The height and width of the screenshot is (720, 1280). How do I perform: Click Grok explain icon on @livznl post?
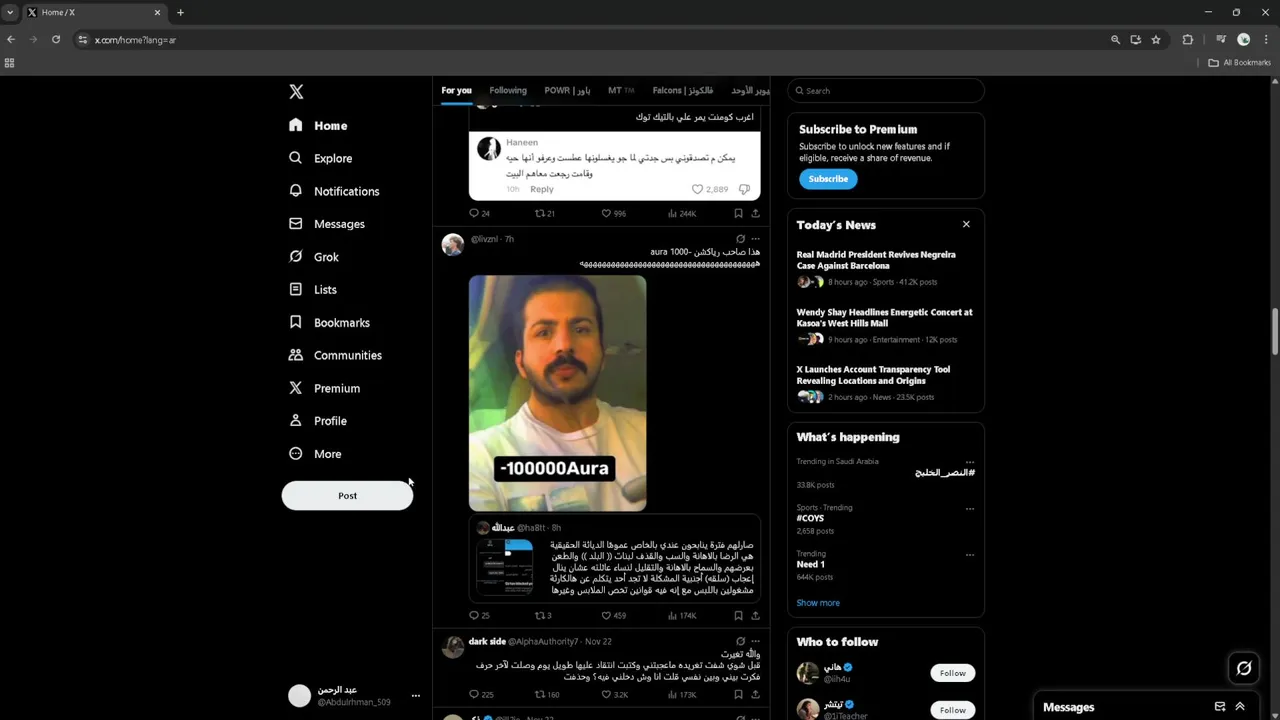[740, 239]
